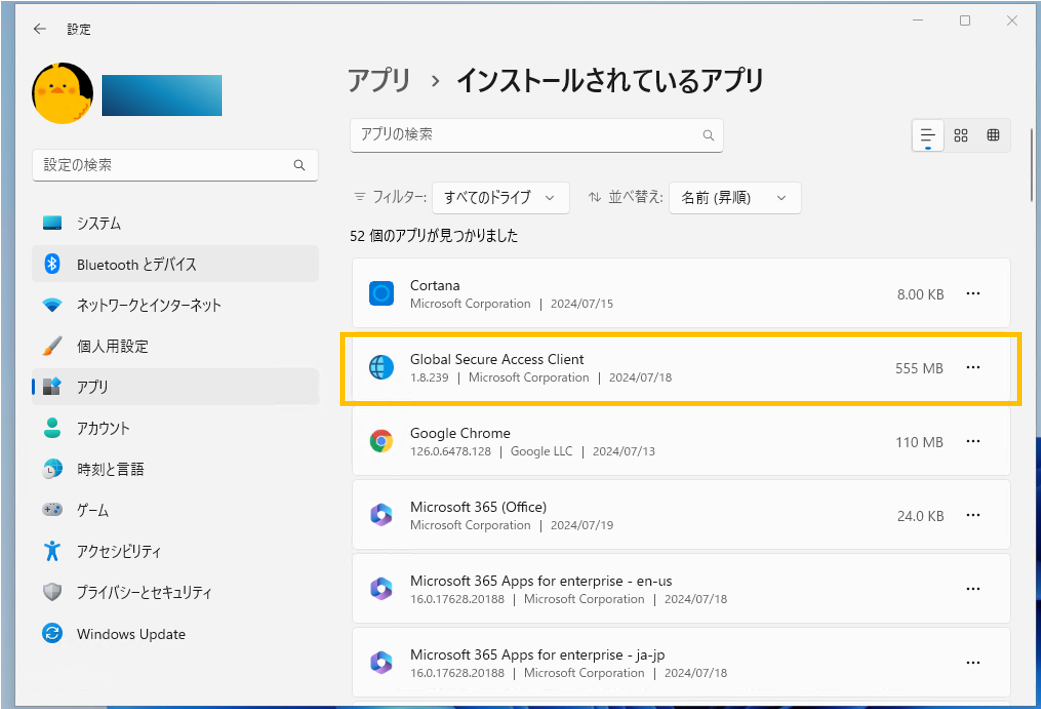
Task: Open more options for Microsoft 365 (Office)
Action: tap(973, 515)
